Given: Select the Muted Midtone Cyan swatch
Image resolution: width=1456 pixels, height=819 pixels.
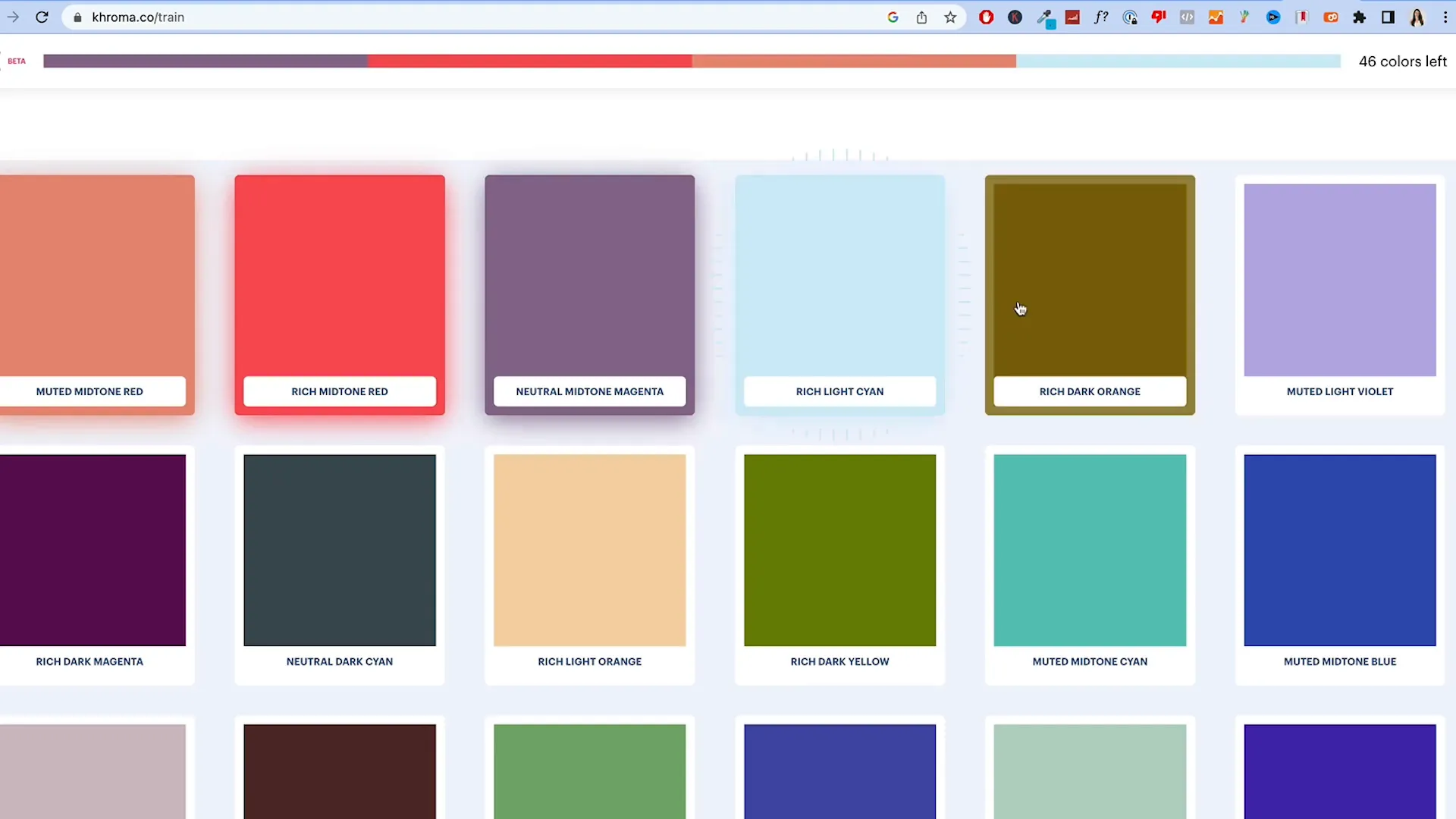Looking at the screenshot, I should coord(1090,550).
